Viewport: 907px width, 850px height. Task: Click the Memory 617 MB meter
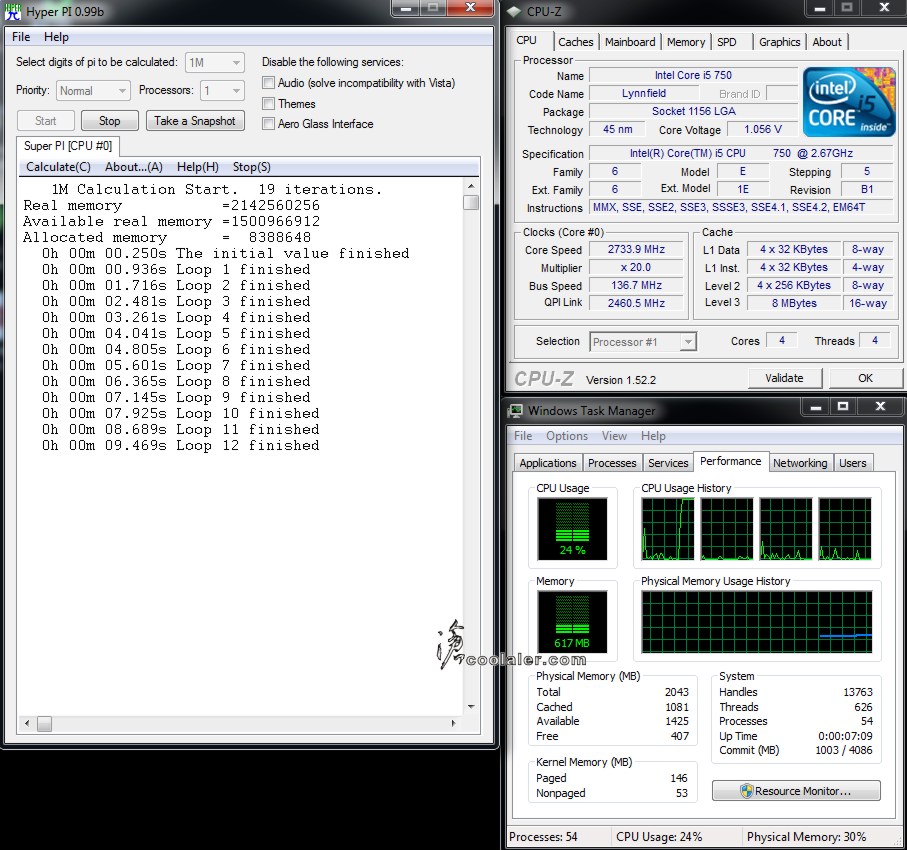coord(572,621)
